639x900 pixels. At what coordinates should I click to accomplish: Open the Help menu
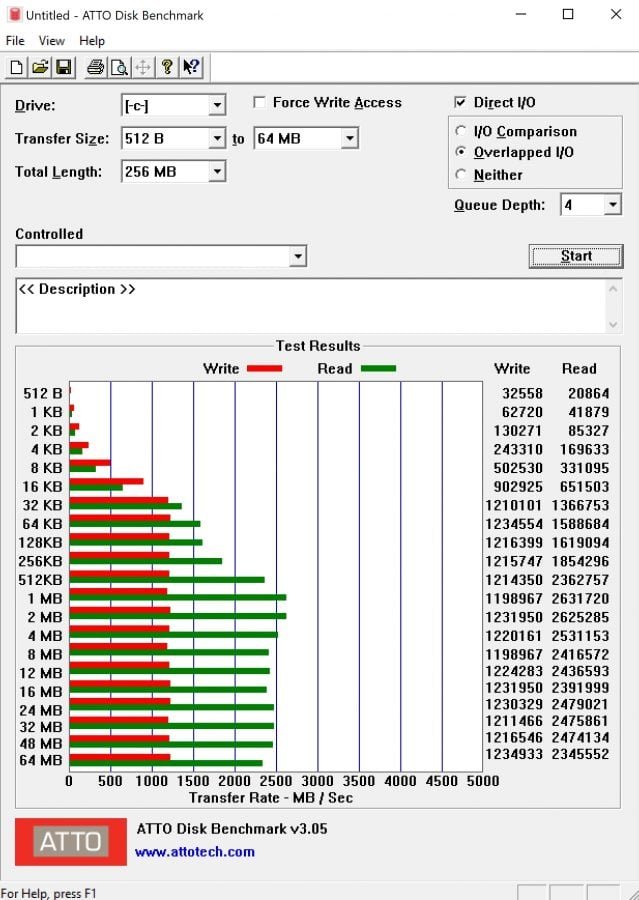coord(92,41)
